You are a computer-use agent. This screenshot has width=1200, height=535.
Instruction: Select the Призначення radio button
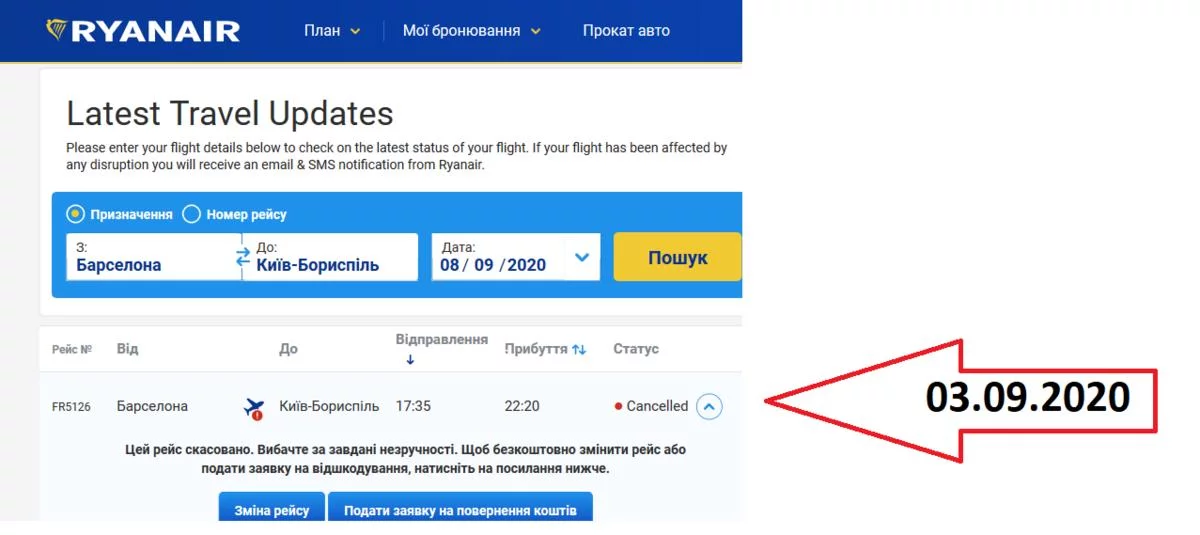[75, 214]
